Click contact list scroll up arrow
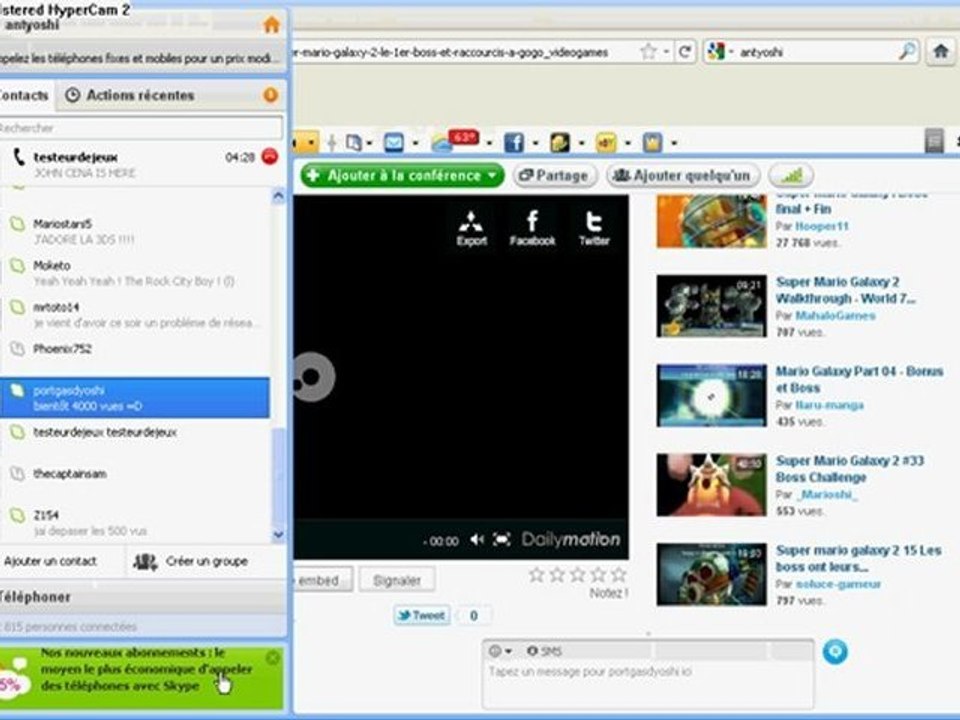The height and width of the screenshot is (720, 960). [278, 196]
